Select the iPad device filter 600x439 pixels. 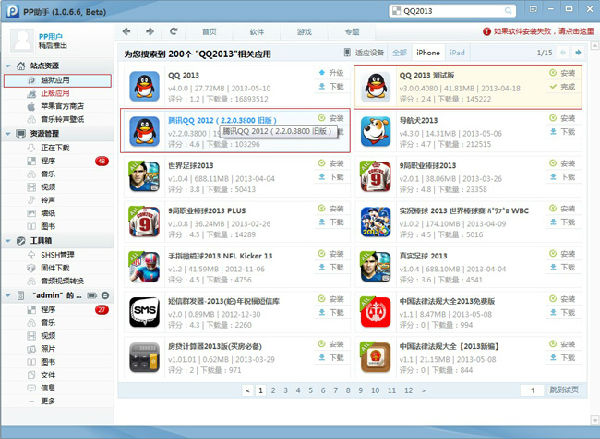pos(457,52)
